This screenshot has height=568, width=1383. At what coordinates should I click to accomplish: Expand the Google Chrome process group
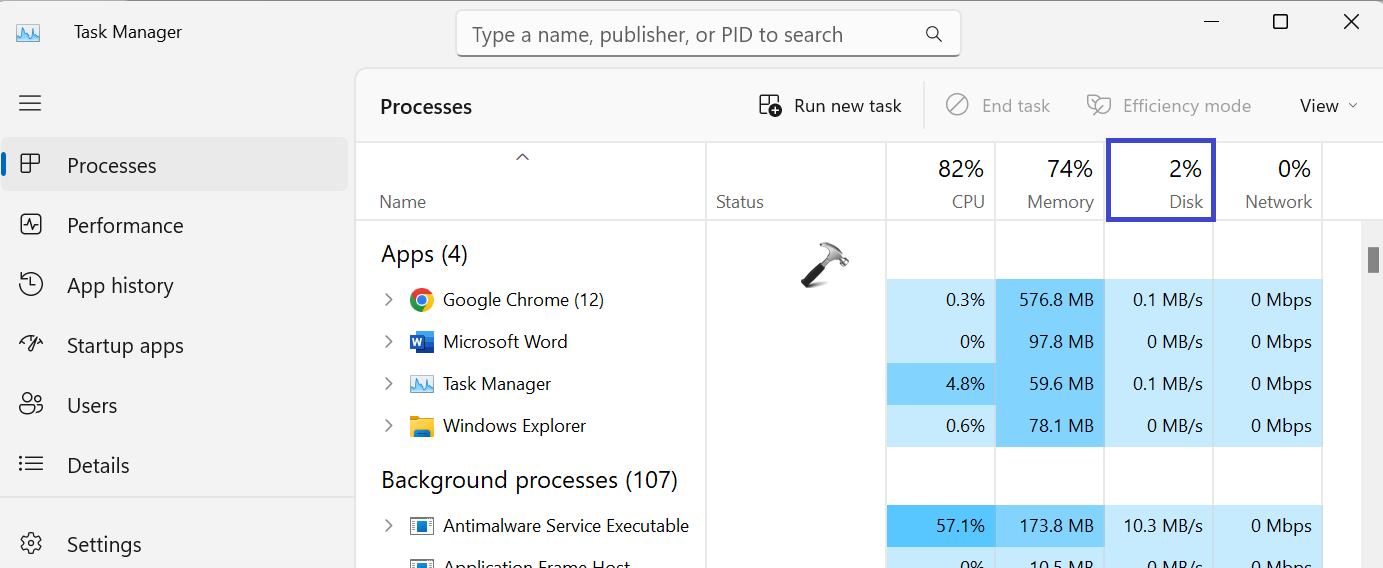point(389,300)
